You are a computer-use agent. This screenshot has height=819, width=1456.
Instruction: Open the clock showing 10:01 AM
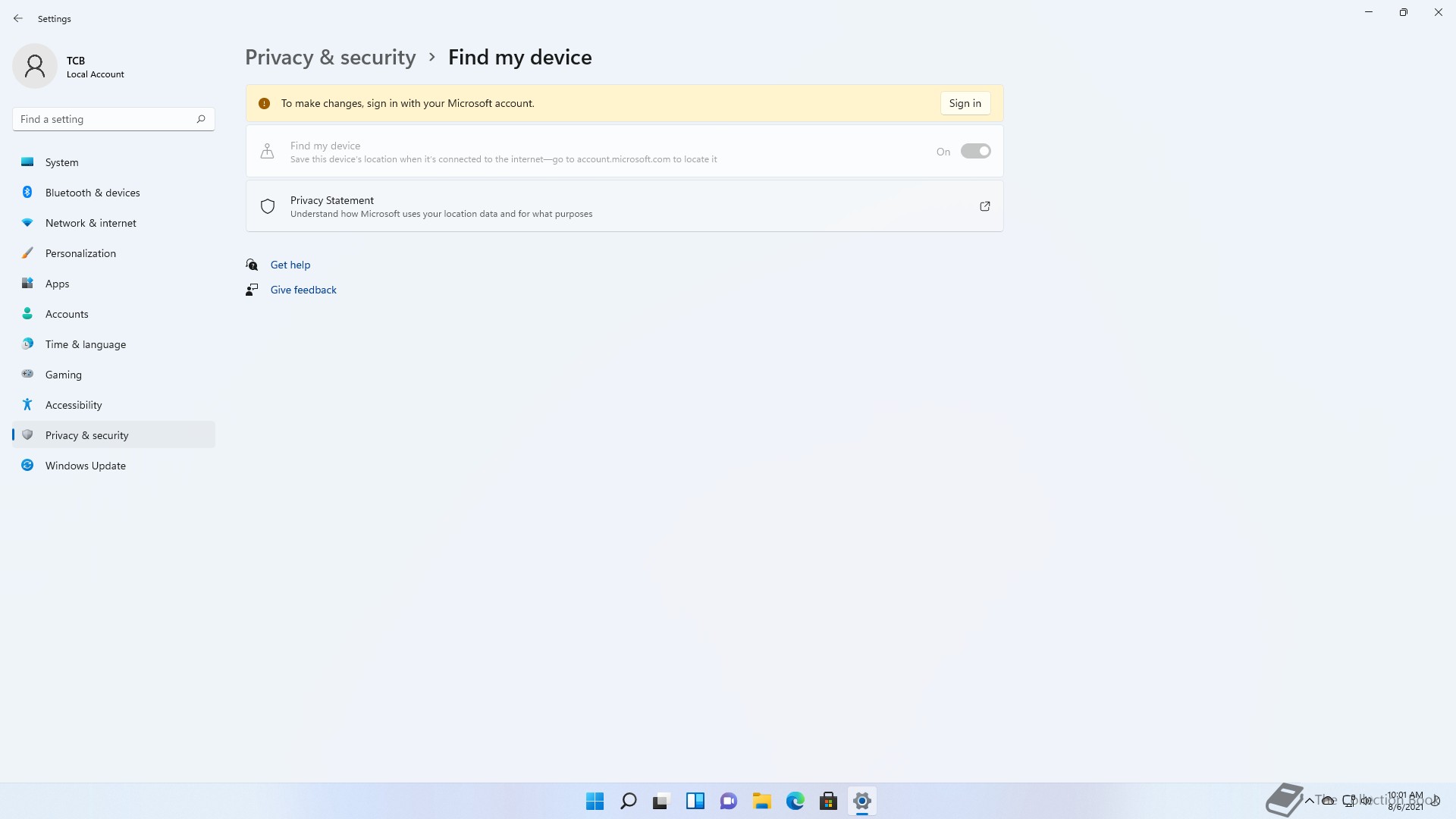pos(1405,801)
